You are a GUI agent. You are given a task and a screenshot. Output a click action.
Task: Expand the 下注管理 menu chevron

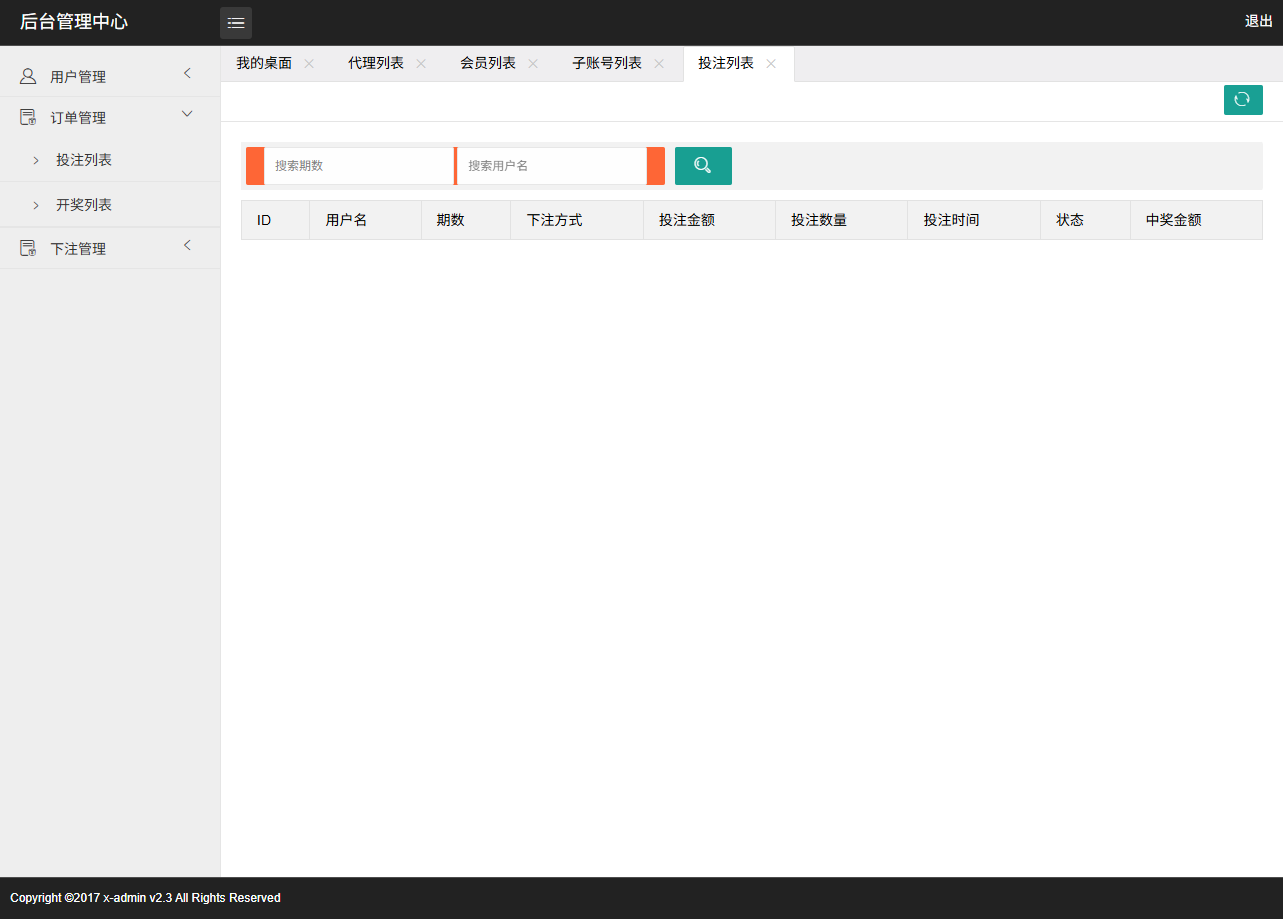tap(187, 245)
